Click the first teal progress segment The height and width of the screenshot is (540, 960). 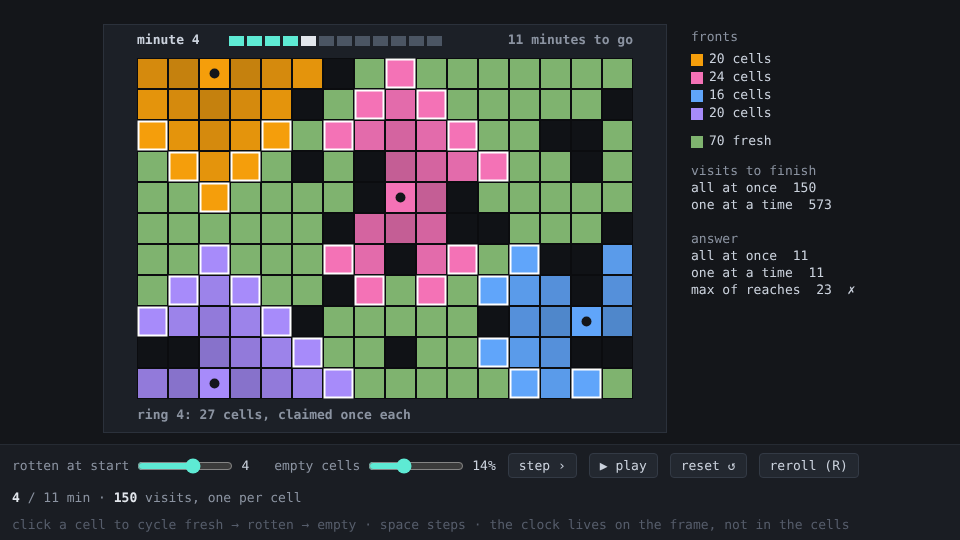[236, 41]
